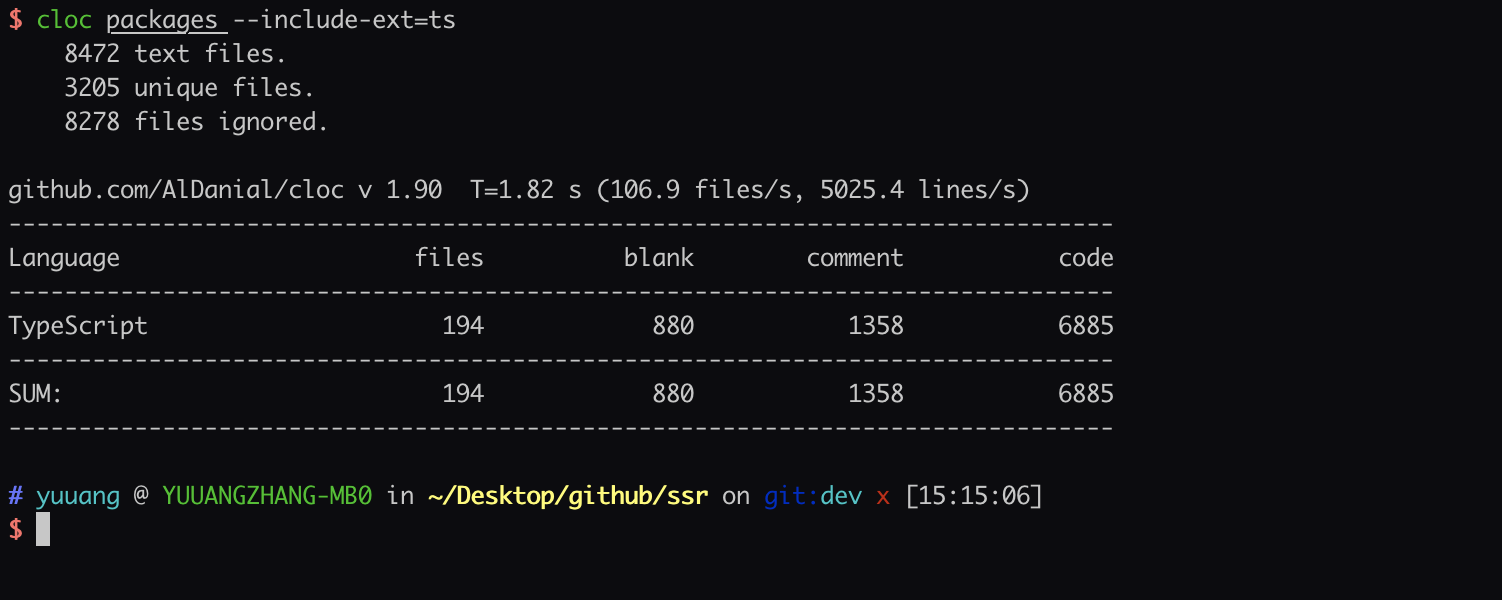Click the [15:15:06] timestamp

974,496
